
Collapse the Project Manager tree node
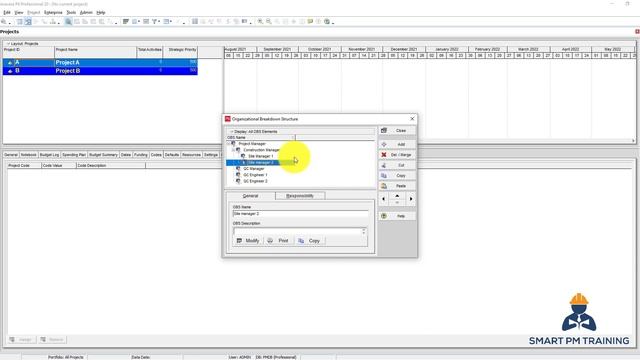229,144
